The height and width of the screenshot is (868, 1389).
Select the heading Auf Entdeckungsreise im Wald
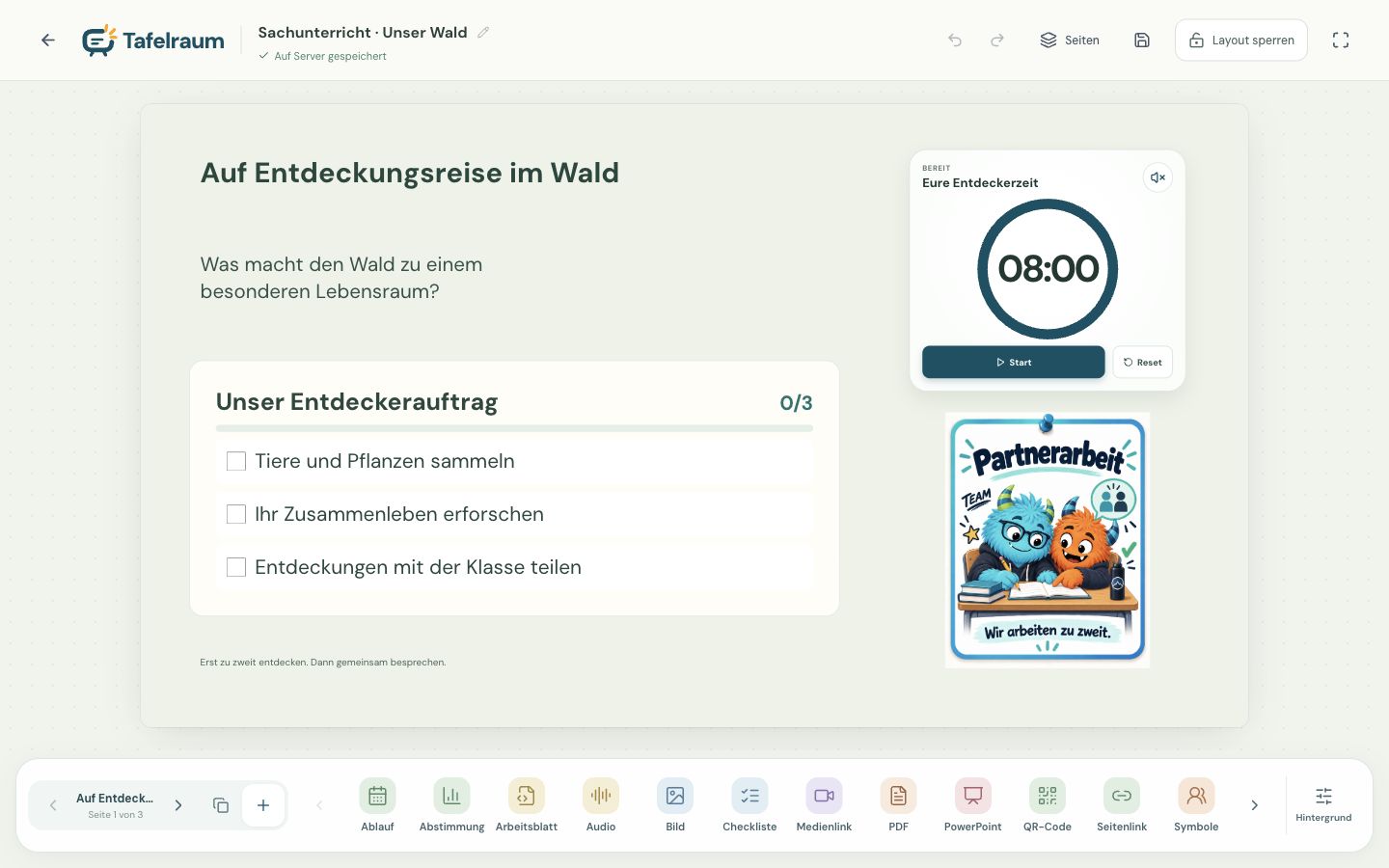410,174
